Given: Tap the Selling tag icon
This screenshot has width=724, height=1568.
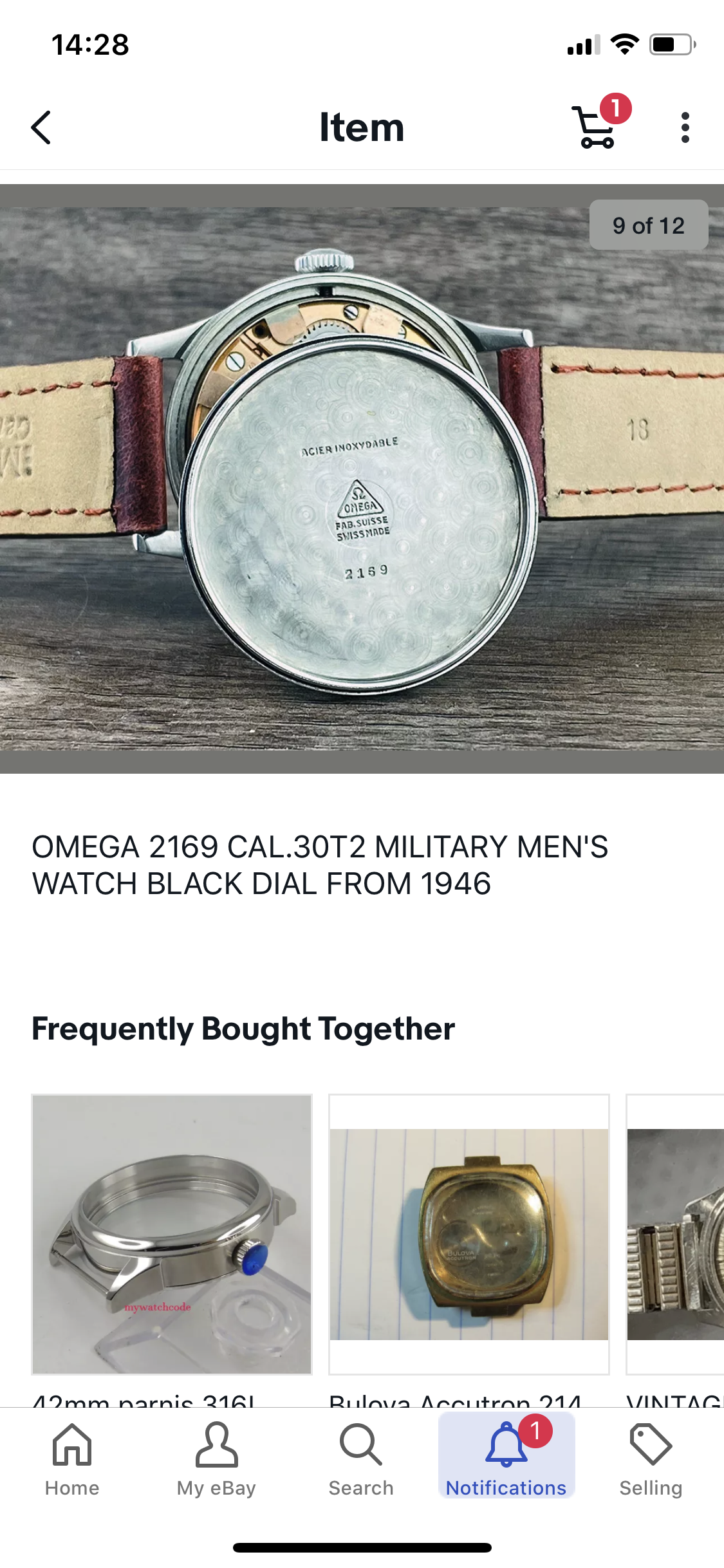Looking at the screenshot, I should (651, 1444).
